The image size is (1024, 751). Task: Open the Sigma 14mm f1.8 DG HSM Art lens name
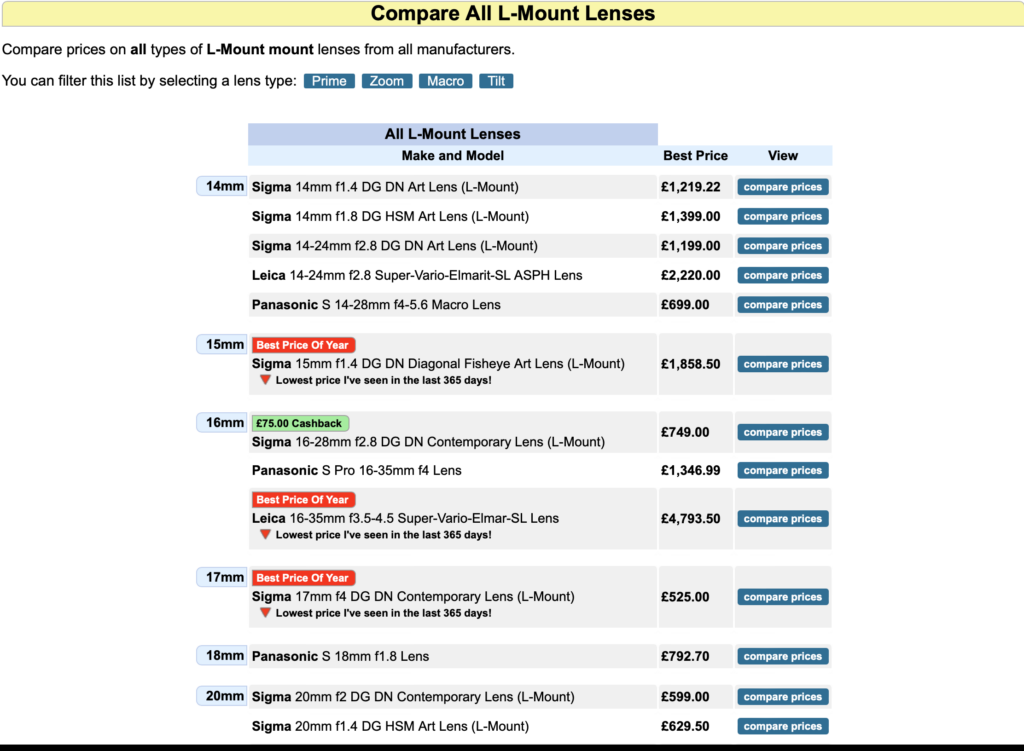[x=391, y=216]
